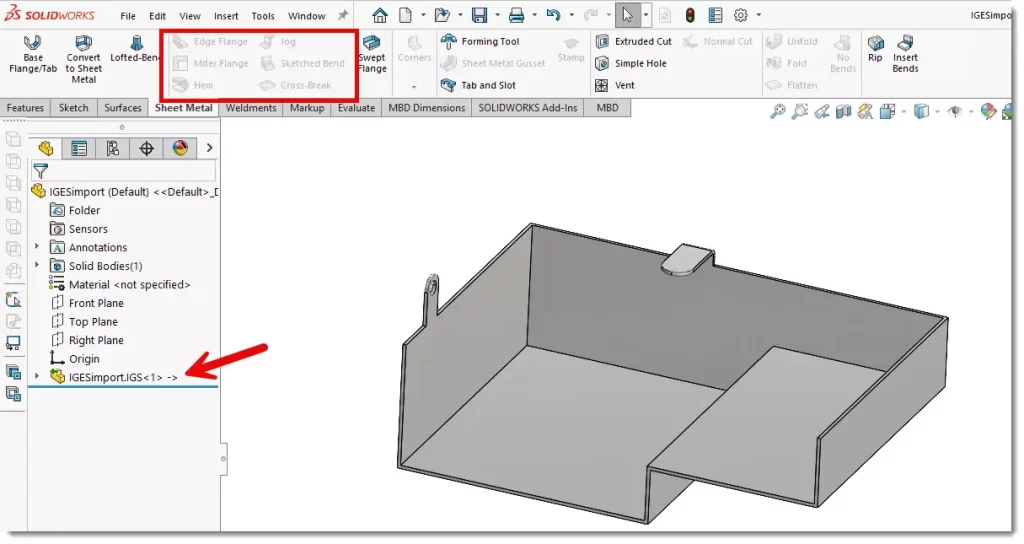Pin the menu bar with pushpin
This screenshot has height=544, width=1024.
[343, 16]
